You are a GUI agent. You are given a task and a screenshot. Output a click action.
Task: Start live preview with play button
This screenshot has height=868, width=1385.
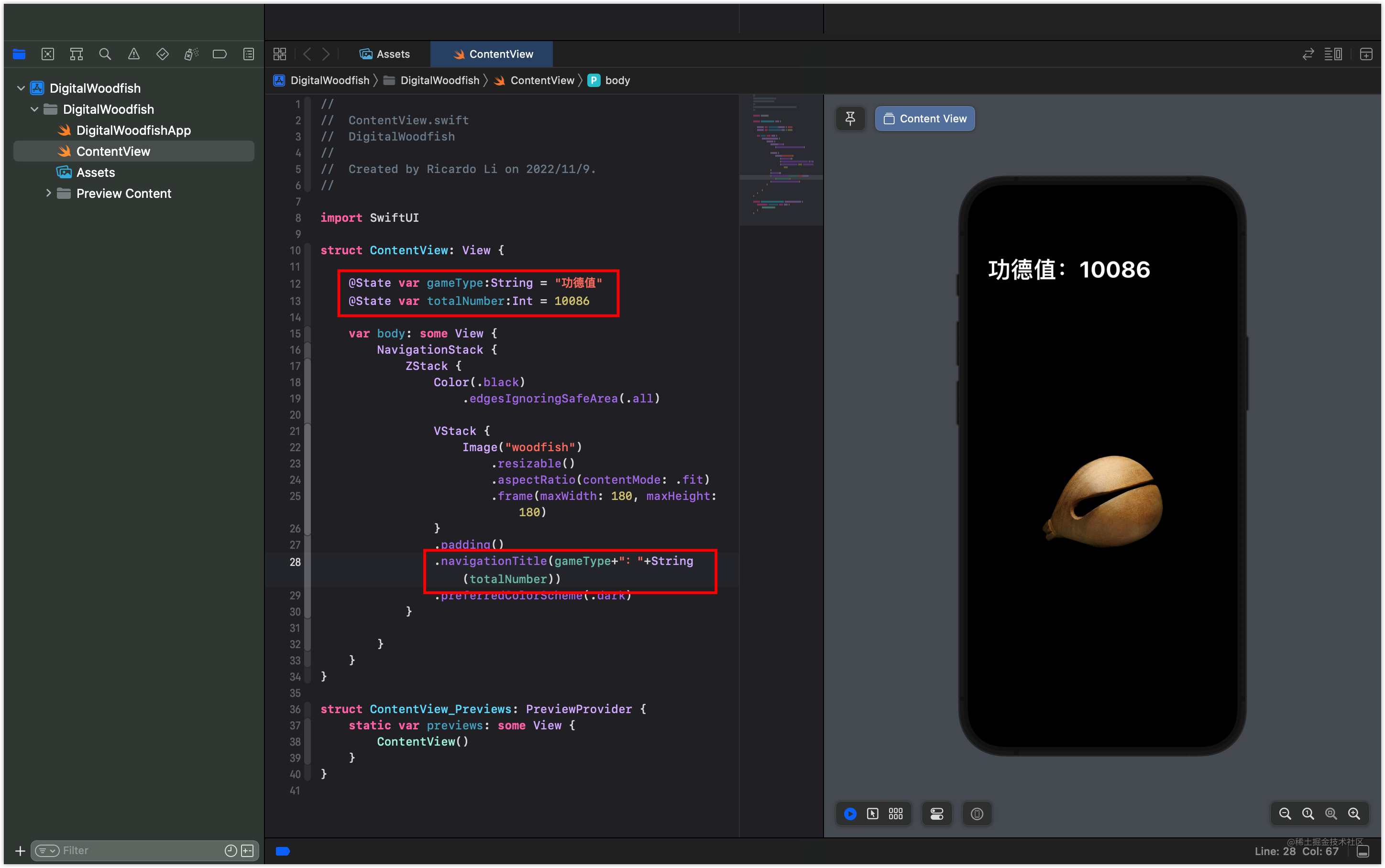[x=850, y=814]
